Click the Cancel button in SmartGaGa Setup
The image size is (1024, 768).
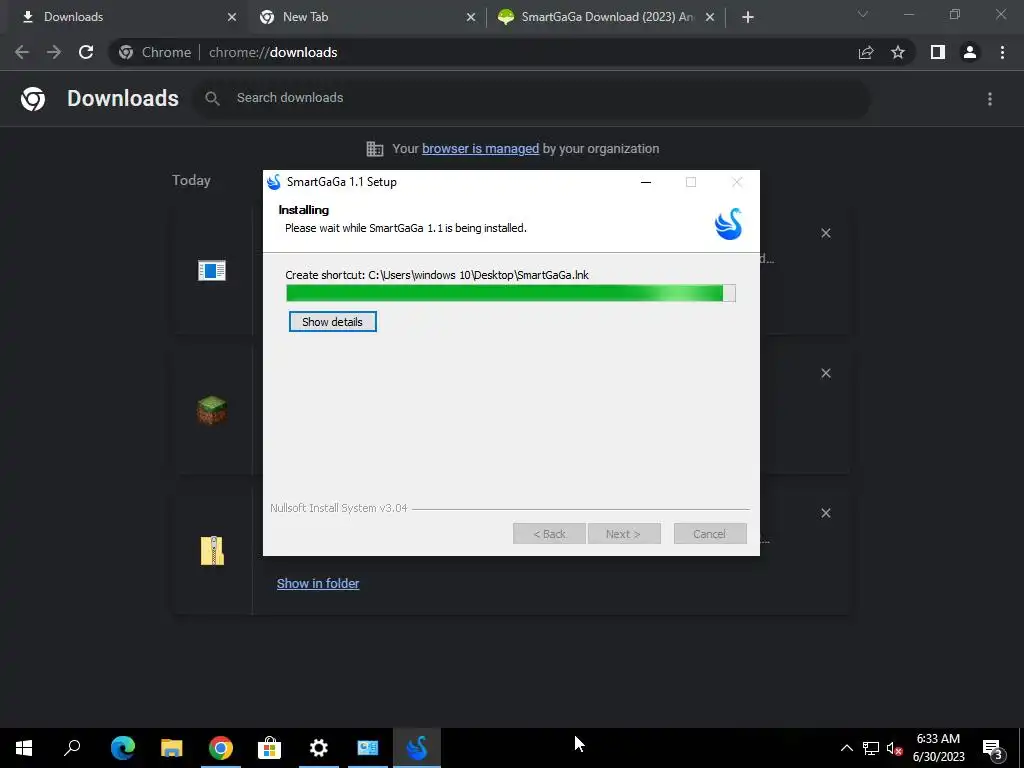point(710,534)
